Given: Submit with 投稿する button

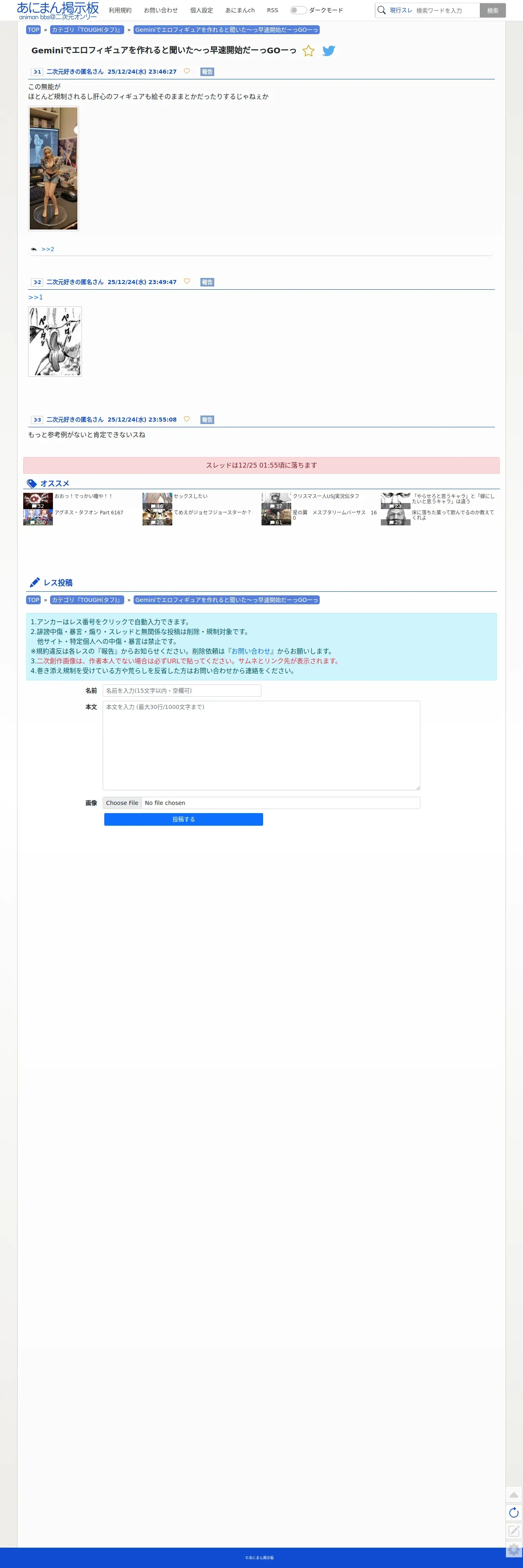Looking at the screenshot, I should point(183,819).
